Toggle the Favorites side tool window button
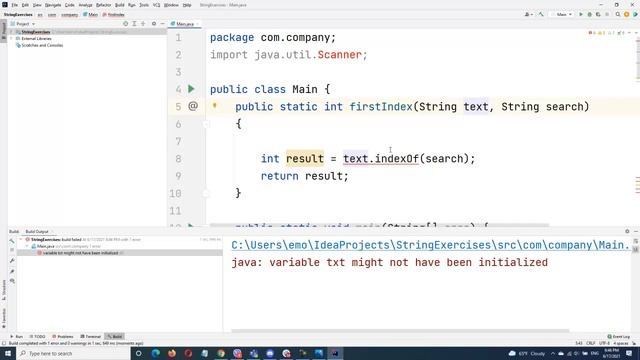This screenshot has width=640, height=360. pyautogui.click(x=4, y=318)
